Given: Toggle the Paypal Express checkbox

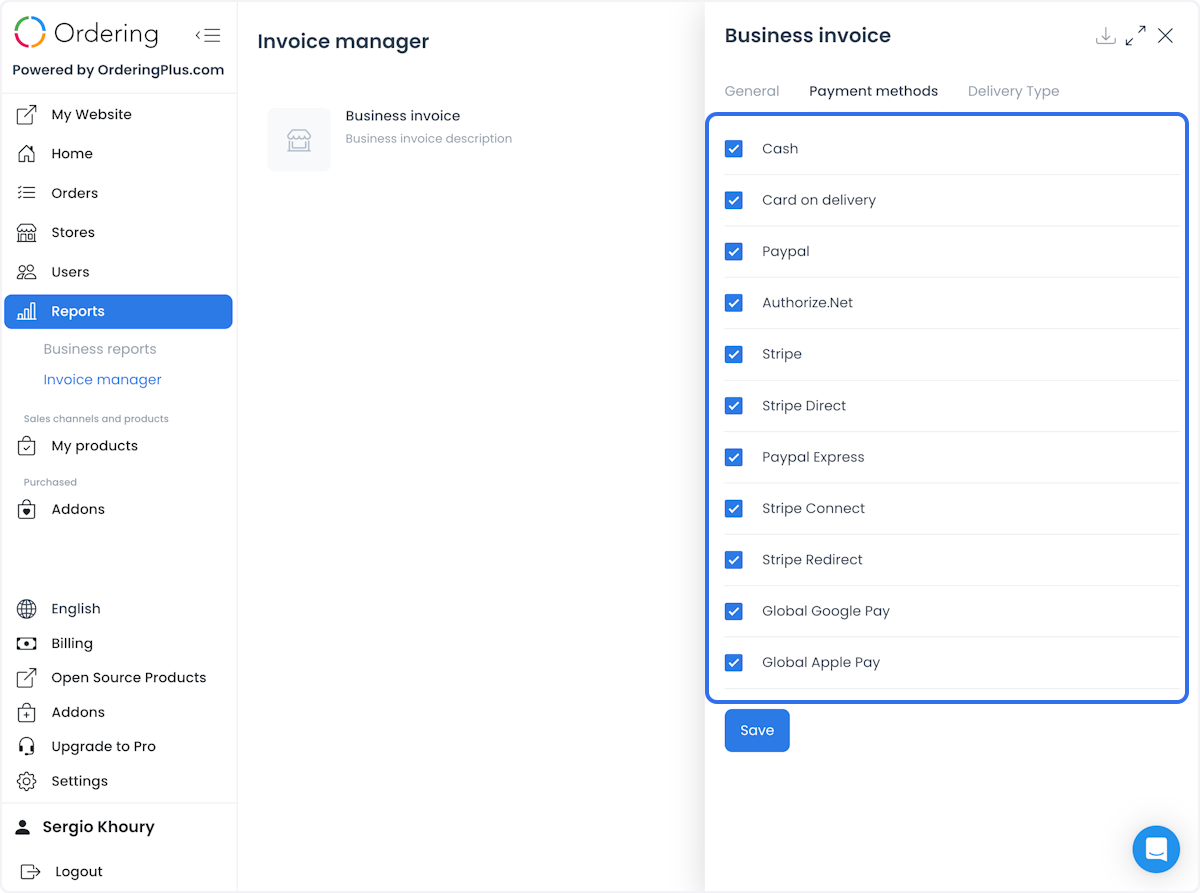Looking at the screenshot, I should pos(734,457).
